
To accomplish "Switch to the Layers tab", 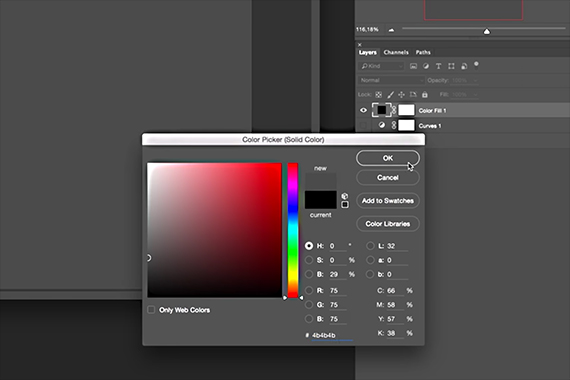I will [368, 52].
